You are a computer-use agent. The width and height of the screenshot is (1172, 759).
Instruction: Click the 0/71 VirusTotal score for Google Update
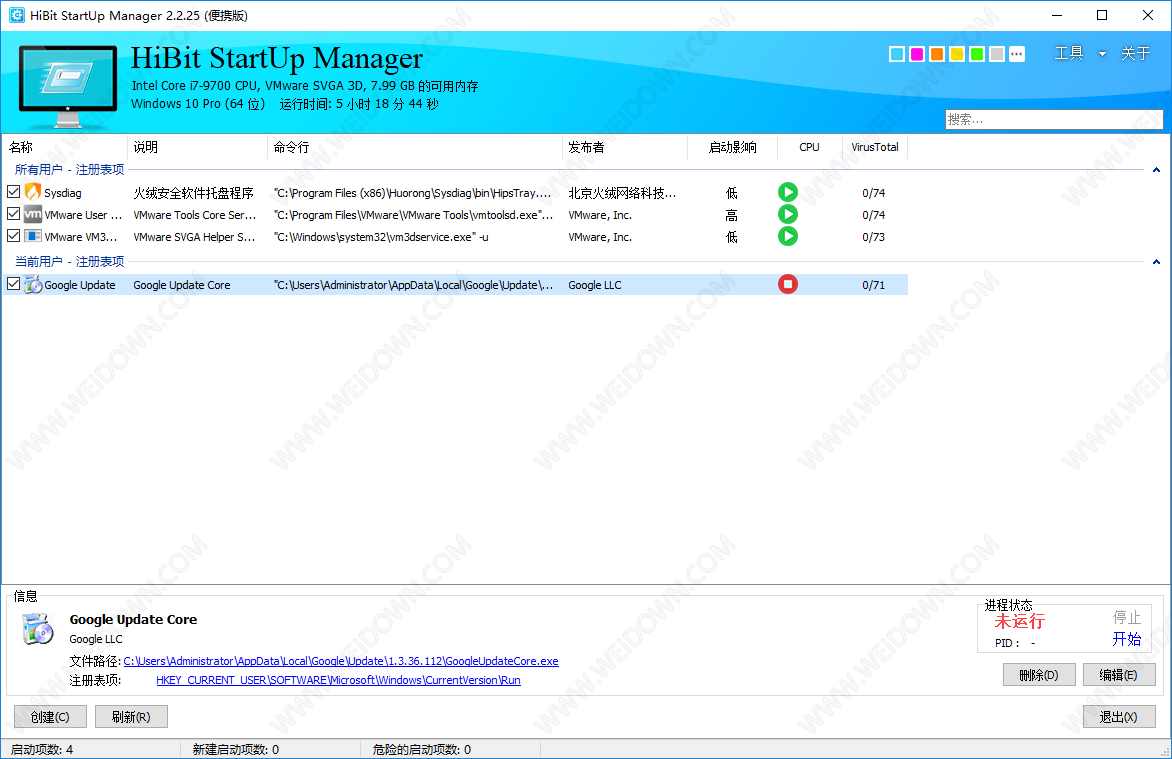(x=873, y=285)
